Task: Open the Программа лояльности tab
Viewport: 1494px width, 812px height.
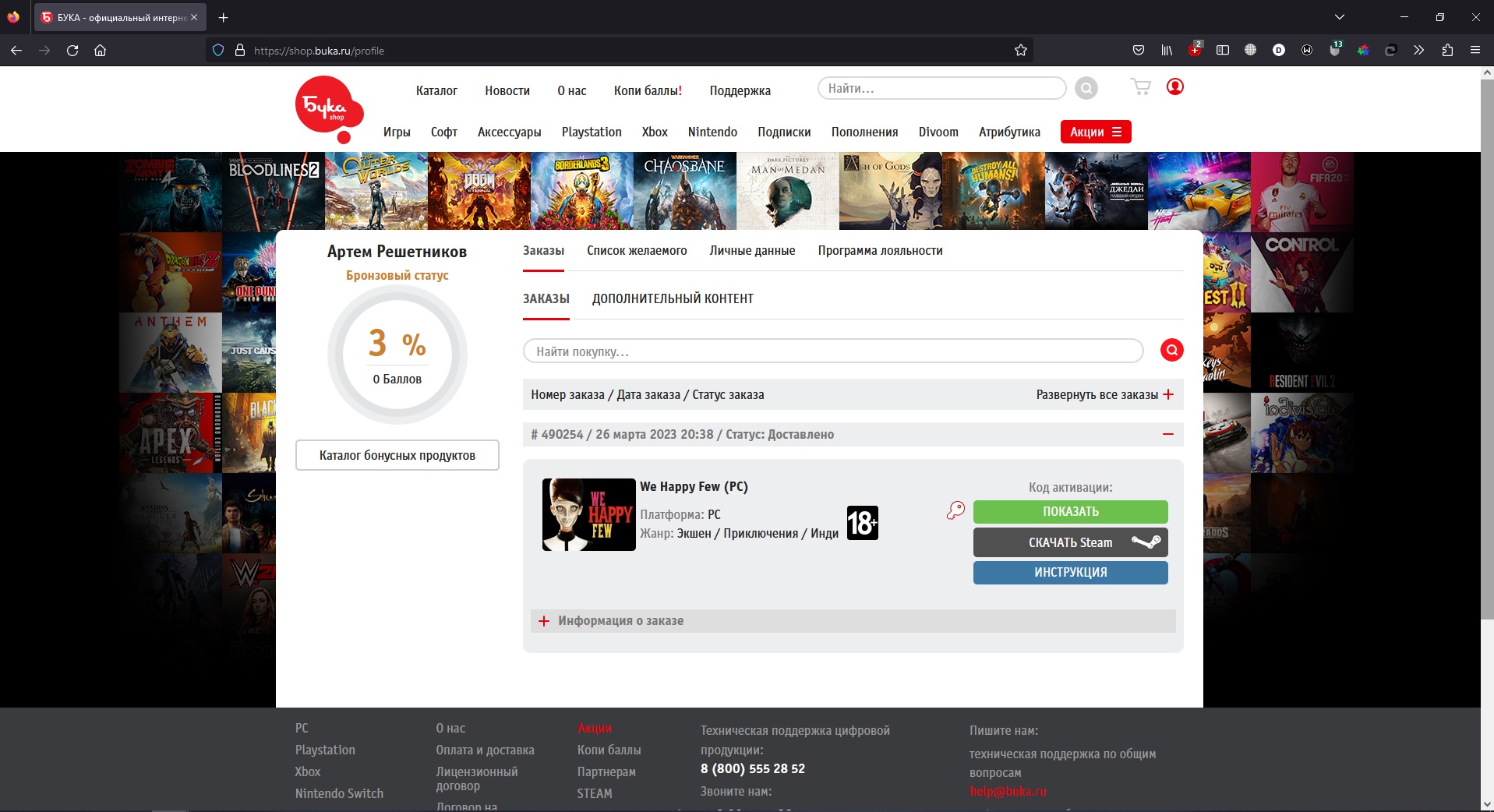Action: pyautogui.click(x=880, y=251)
